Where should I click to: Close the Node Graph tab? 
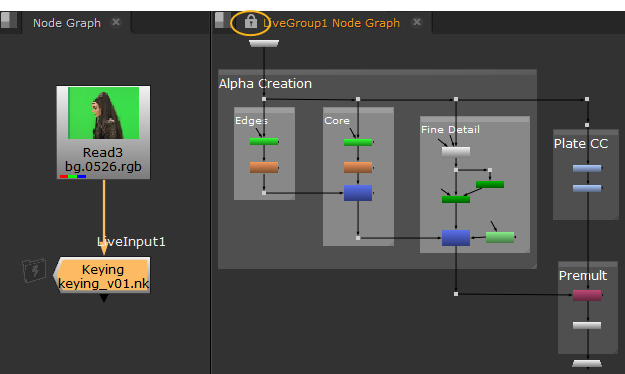point(116,22)
